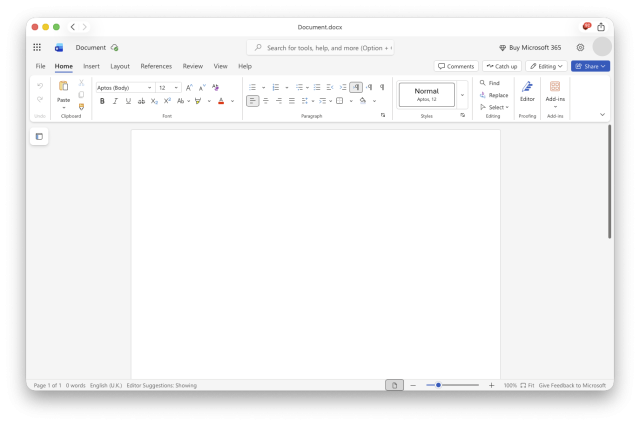
Task: Click the Comments button
Action: (x=456, y=66)
